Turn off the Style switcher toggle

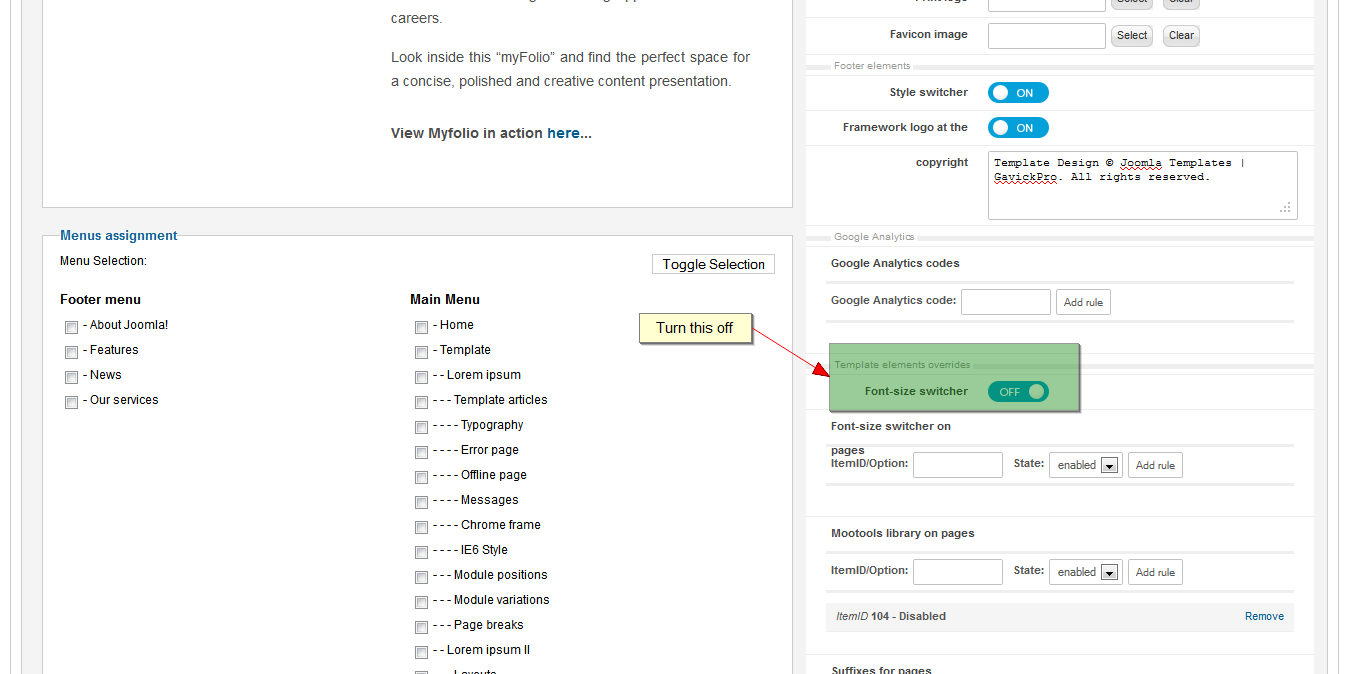tap(1018, 93)
